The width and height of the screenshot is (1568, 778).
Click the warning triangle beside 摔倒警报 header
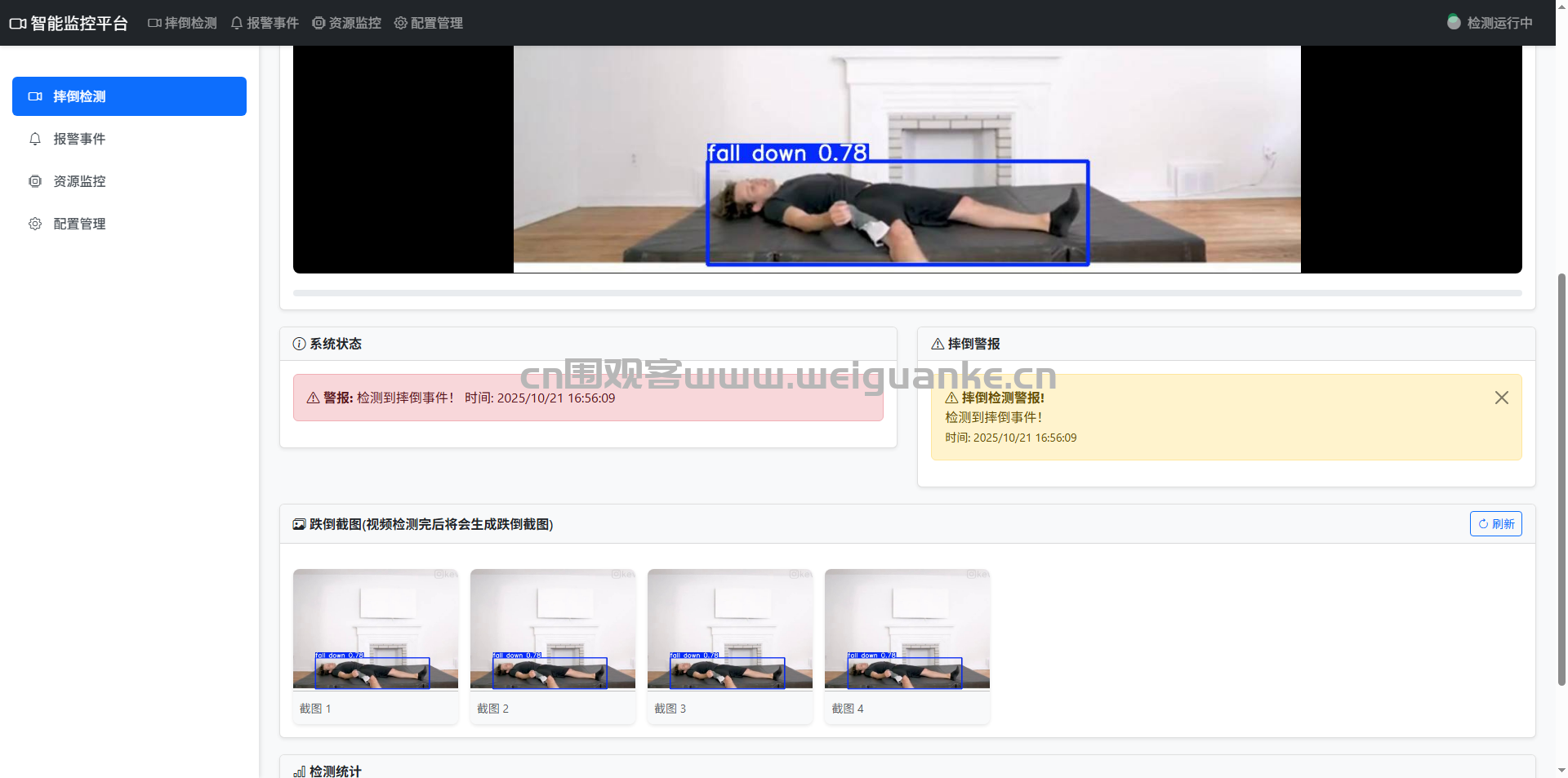click(x=938, y=344)
